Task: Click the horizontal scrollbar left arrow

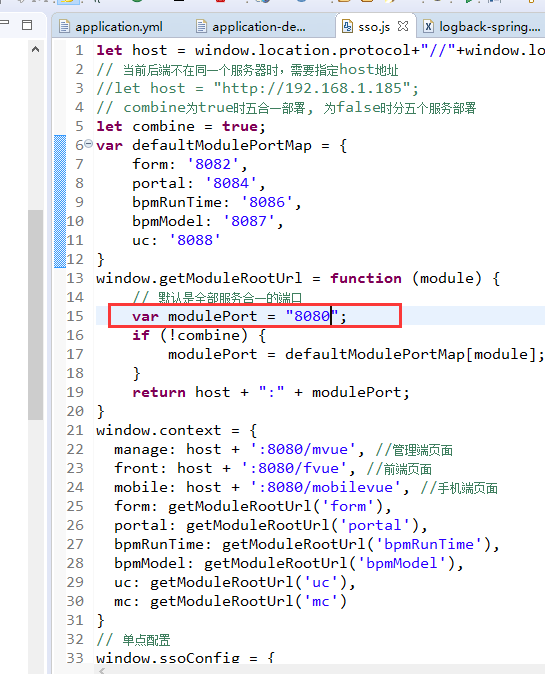Action: [102, 670]
